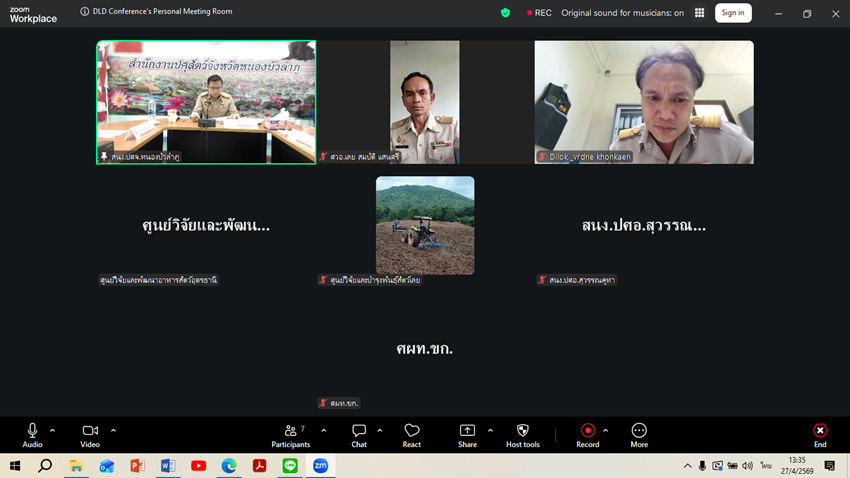Toggle the Audio microphone mute
The width and height of the screenshot is (850, 478).
(x=32, y=434)
